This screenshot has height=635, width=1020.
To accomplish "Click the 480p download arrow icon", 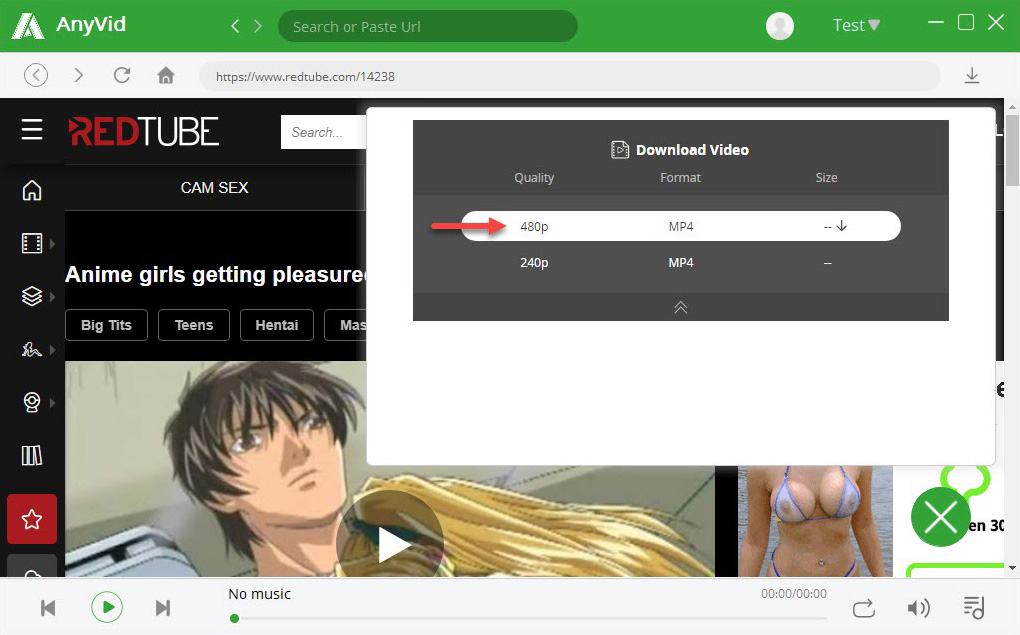I will click(841, 226).
